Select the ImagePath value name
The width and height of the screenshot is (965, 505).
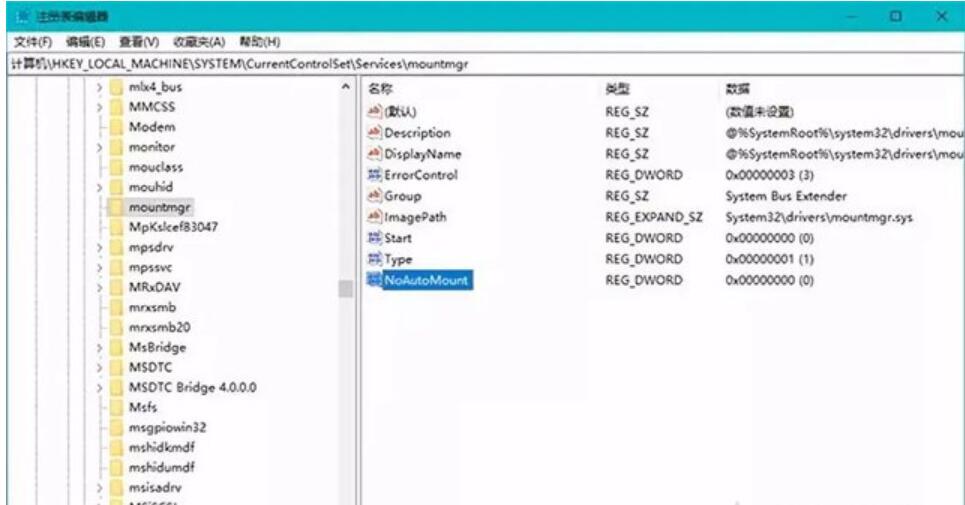415,217
